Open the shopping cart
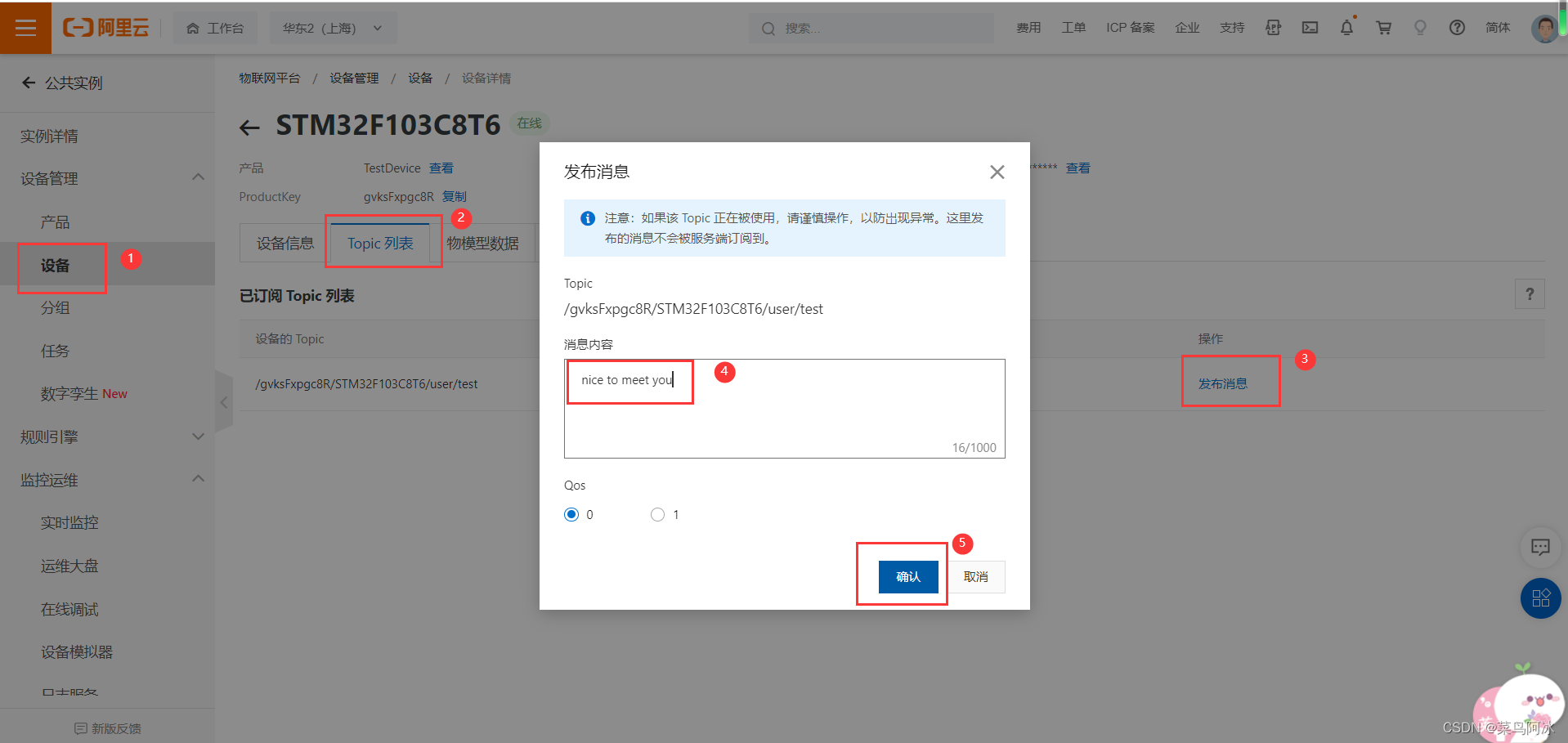1568x743 pixels. pos(1382,27)
